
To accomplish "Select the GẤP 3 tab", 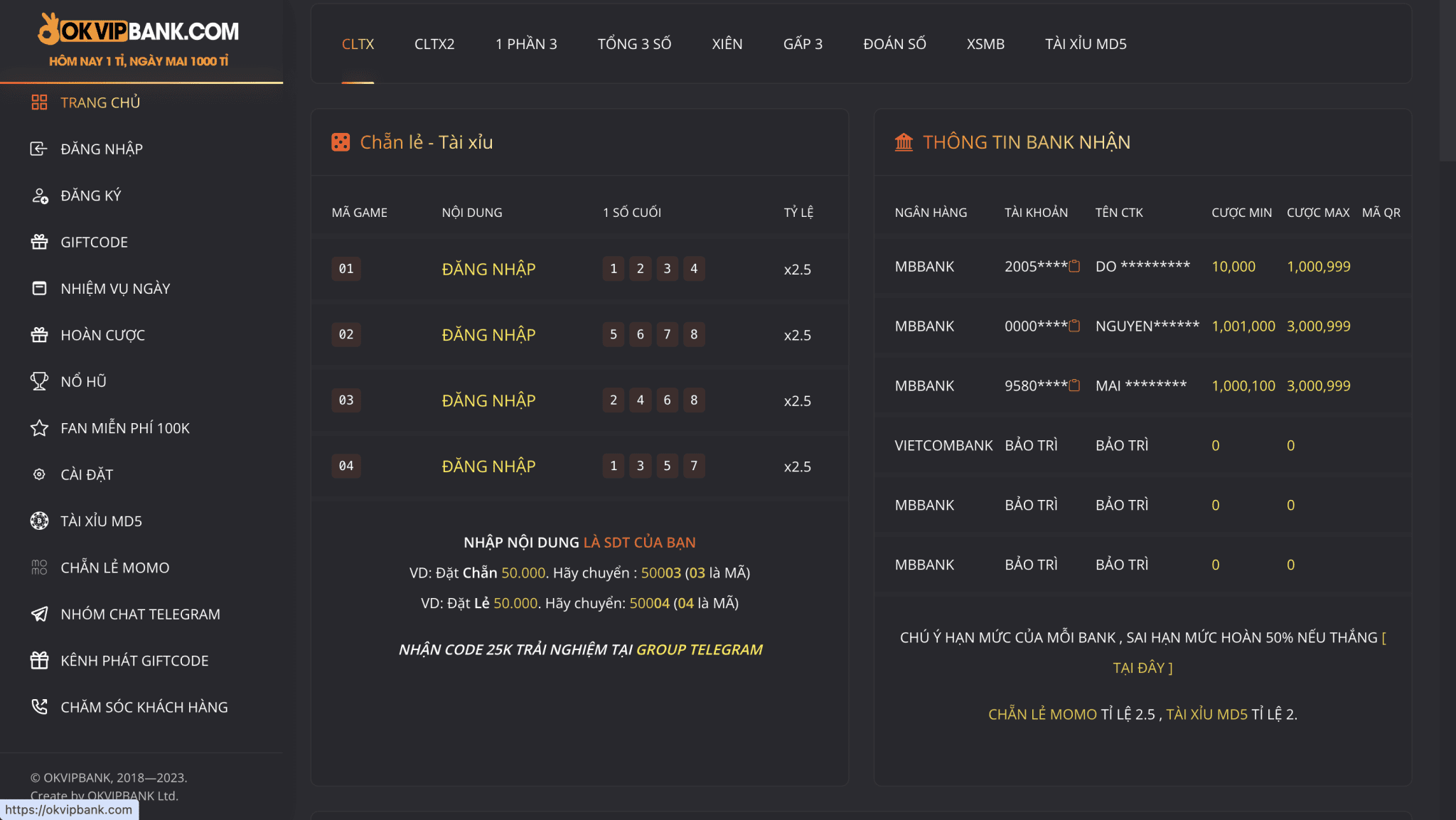I will coord(803,44).
